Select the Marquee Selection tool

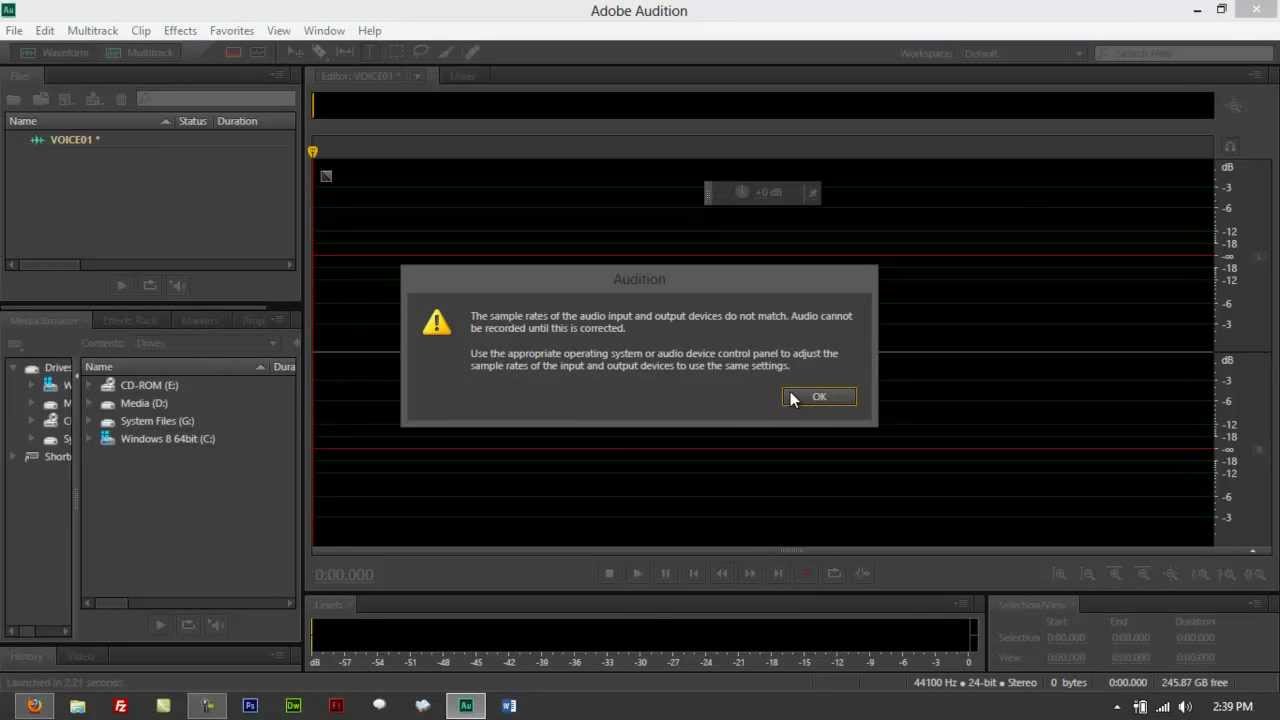(396, 53)
